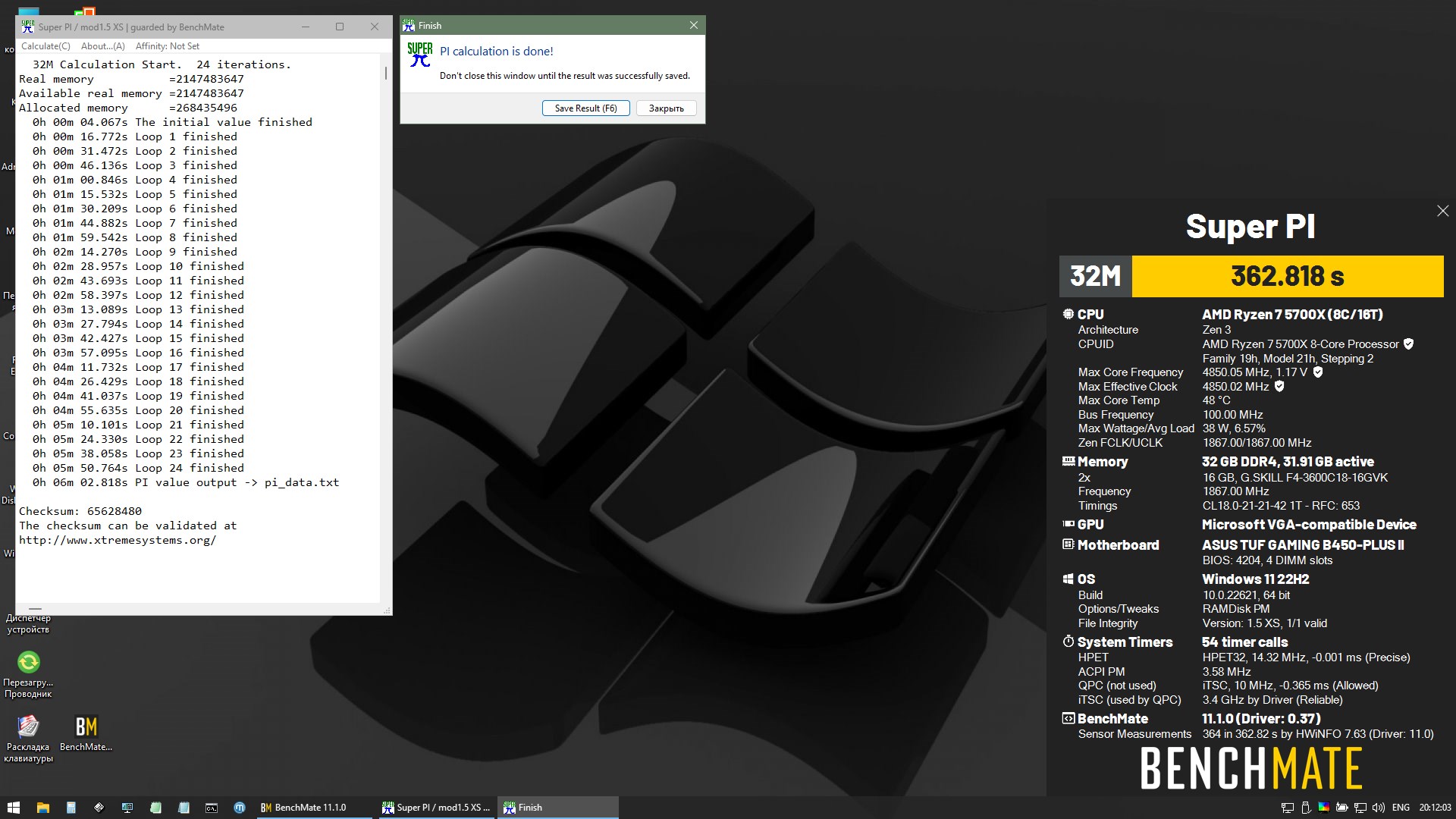Click the verified shield next to CPUID
Image resolution: width=1456 pixels, height=819 pixels.
1408,344
